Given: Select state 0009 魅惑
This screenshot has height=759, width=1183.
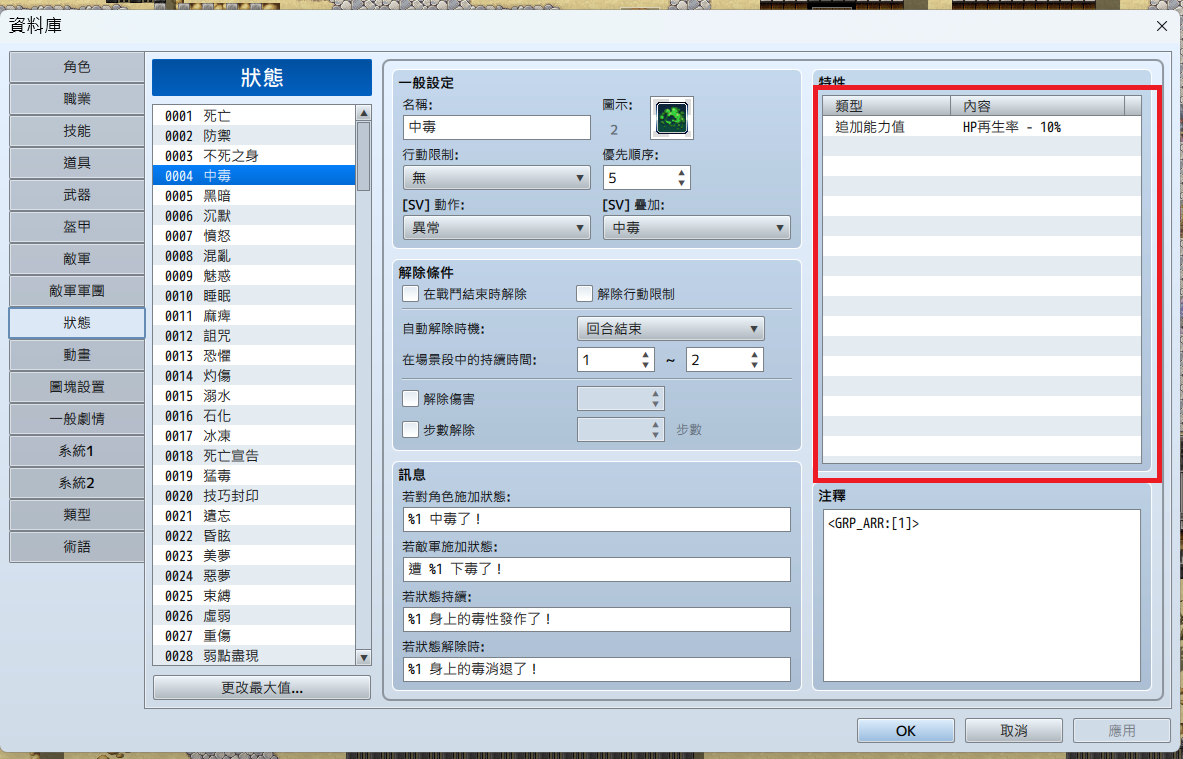Looking at the screenshot, I should [x=254, y=275].
